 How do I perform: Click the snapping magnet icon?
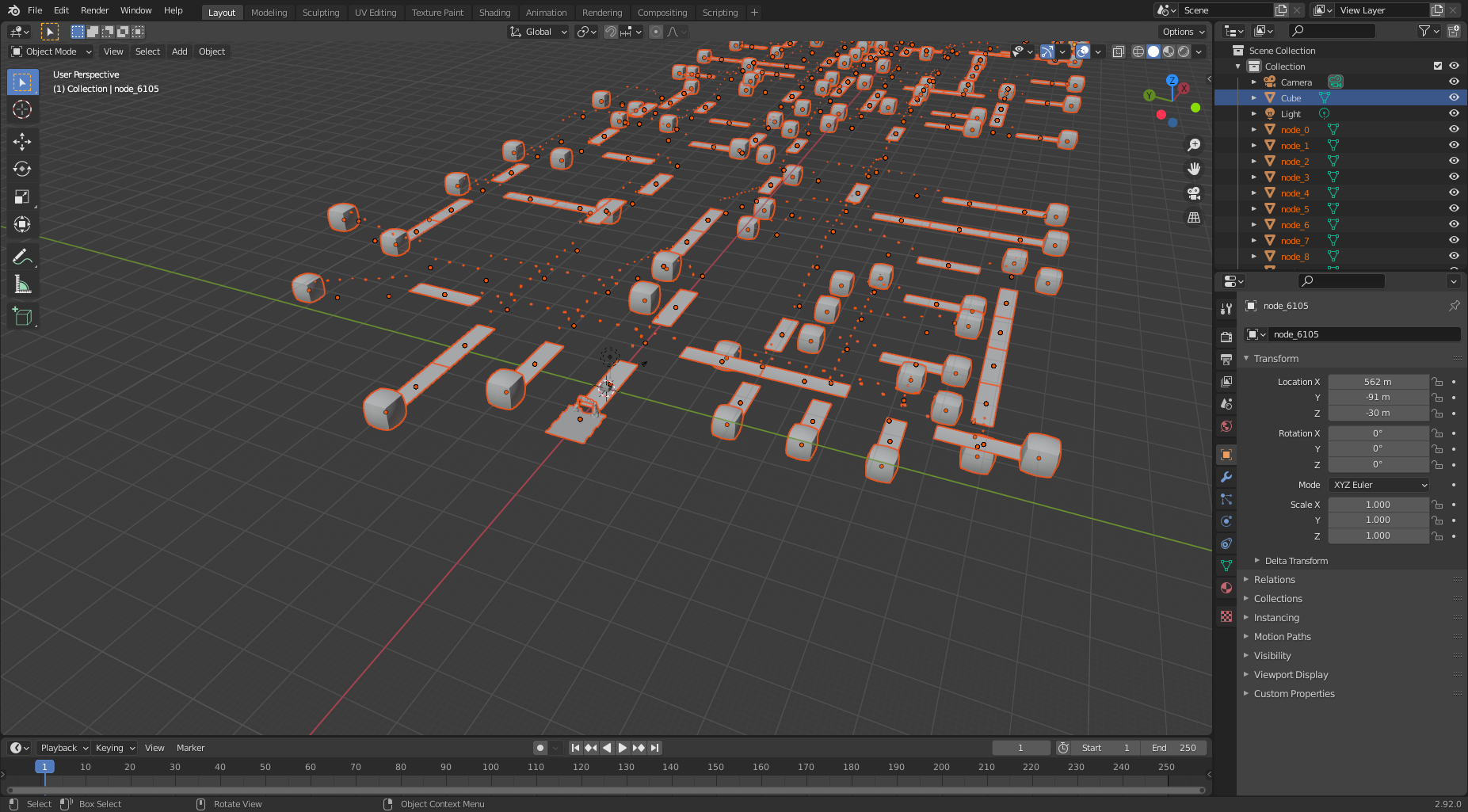611,32
